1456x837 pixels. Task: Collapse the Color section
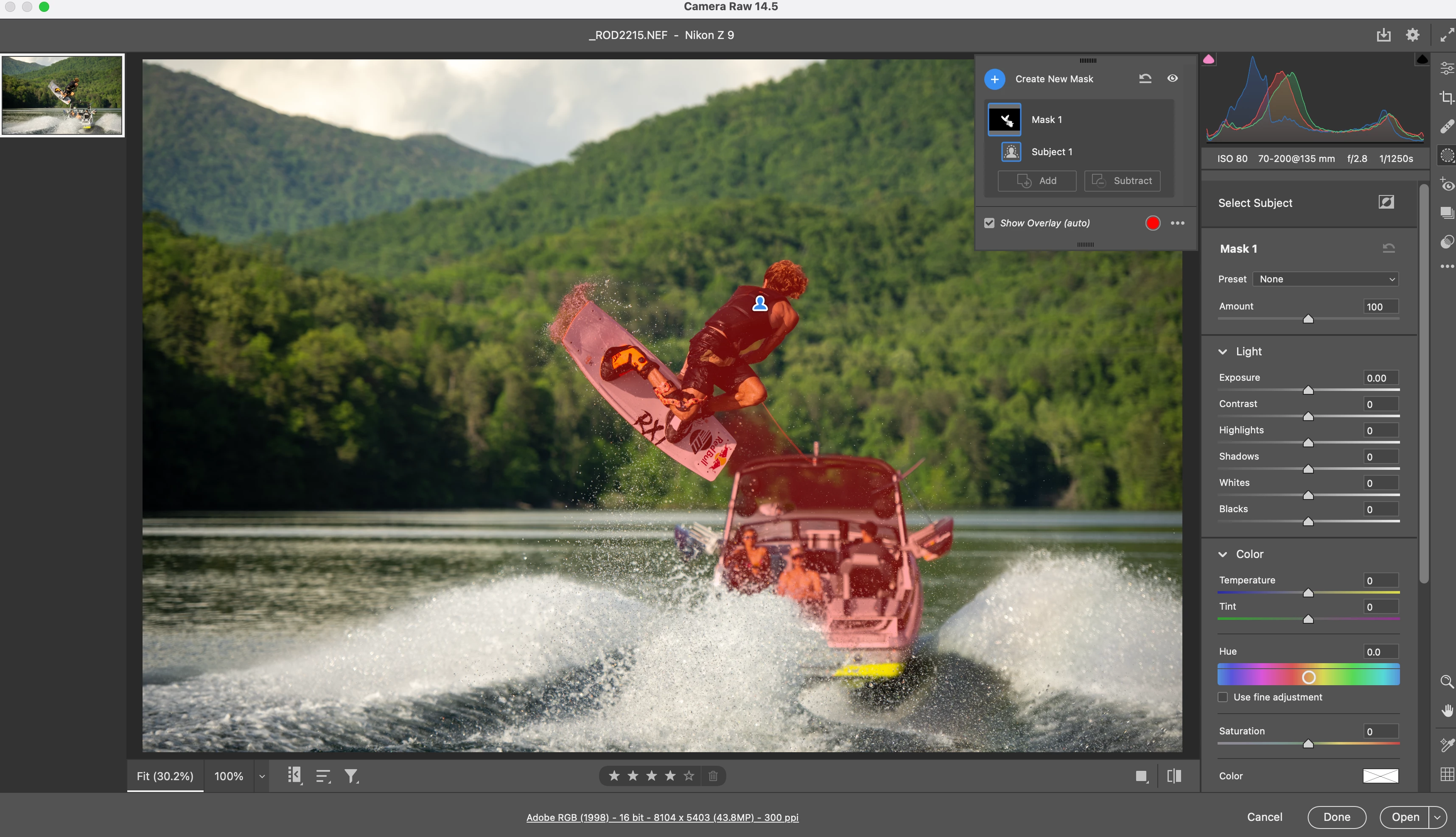click(1223, 555)
